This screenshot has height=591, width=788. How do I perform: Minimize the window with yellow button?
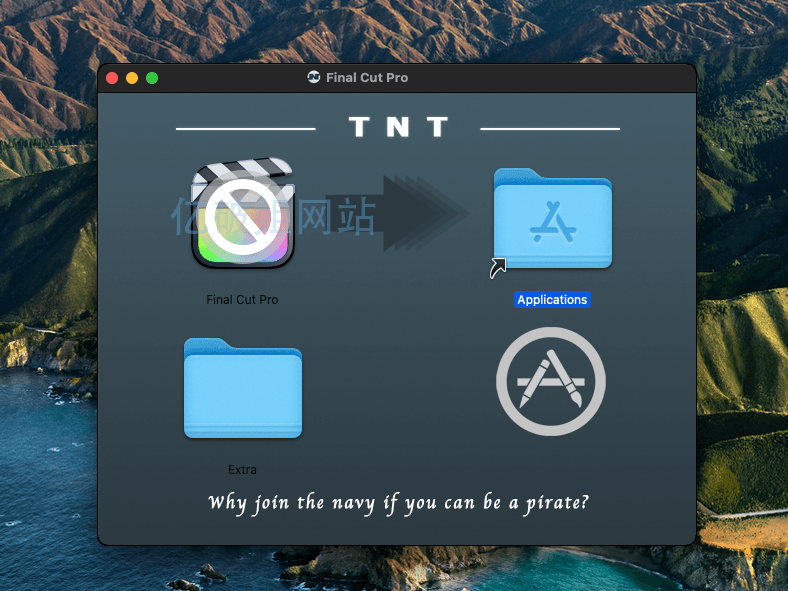(132, 78)
